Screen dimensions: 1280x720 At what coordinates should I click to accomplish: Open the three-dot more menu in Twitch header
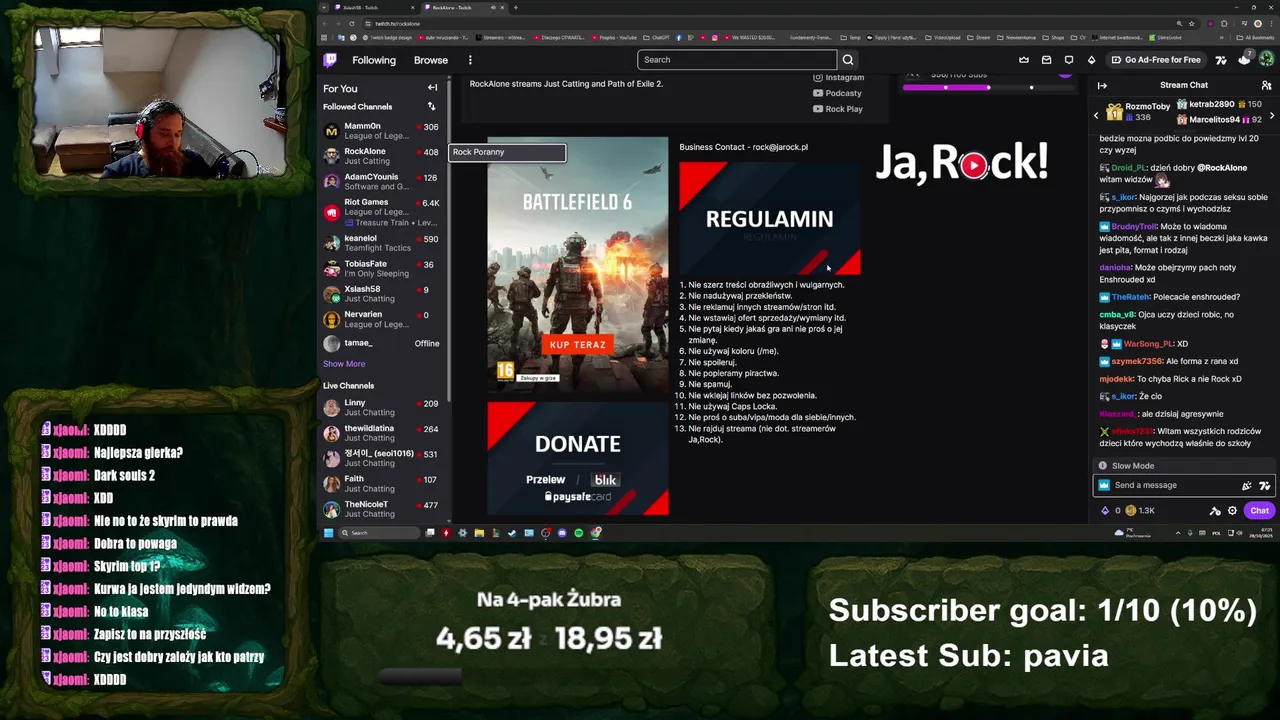[470, 60]
